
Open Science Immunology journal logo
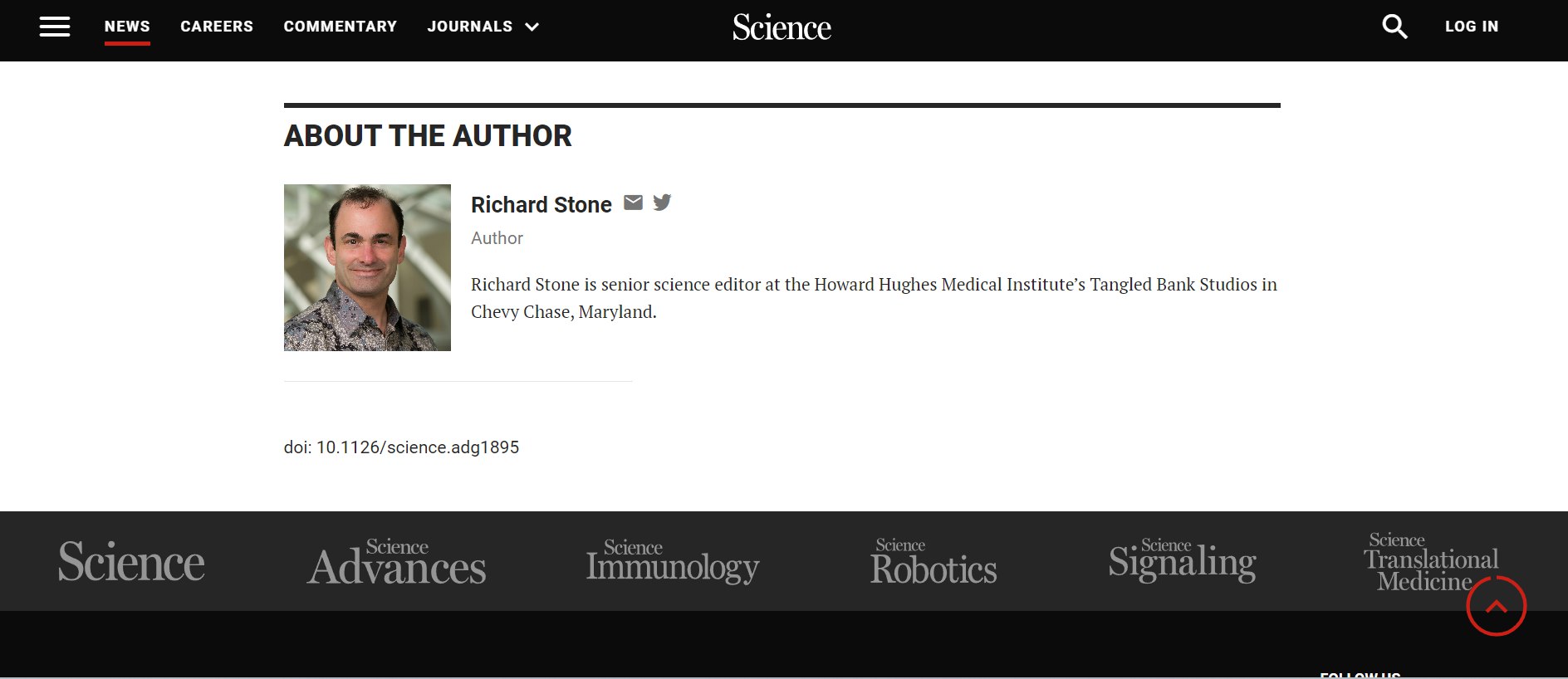673,562
